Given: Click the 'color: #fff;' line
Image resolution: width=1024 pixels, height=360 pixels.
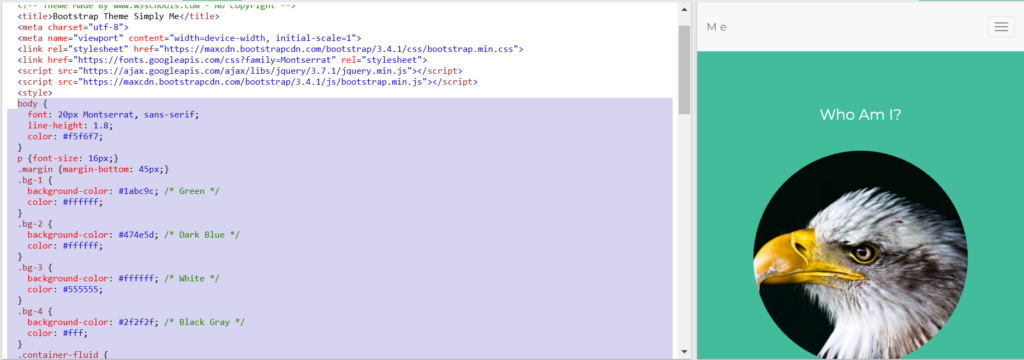Looking at the screenshot, I should click(x=56, y=333).
